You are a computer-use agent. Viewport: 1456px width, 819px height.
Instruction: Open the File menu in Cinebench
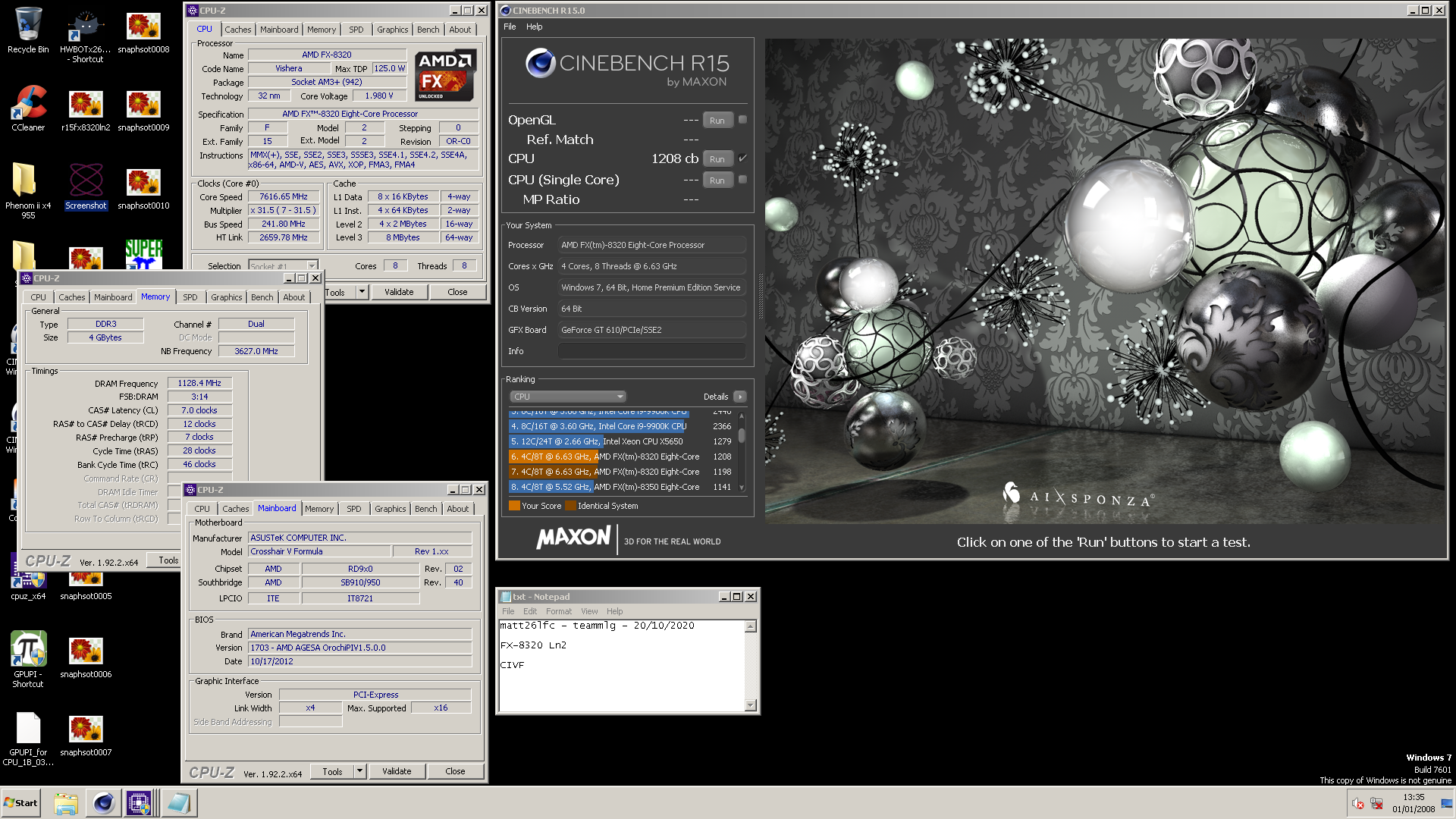pos(510,27)
